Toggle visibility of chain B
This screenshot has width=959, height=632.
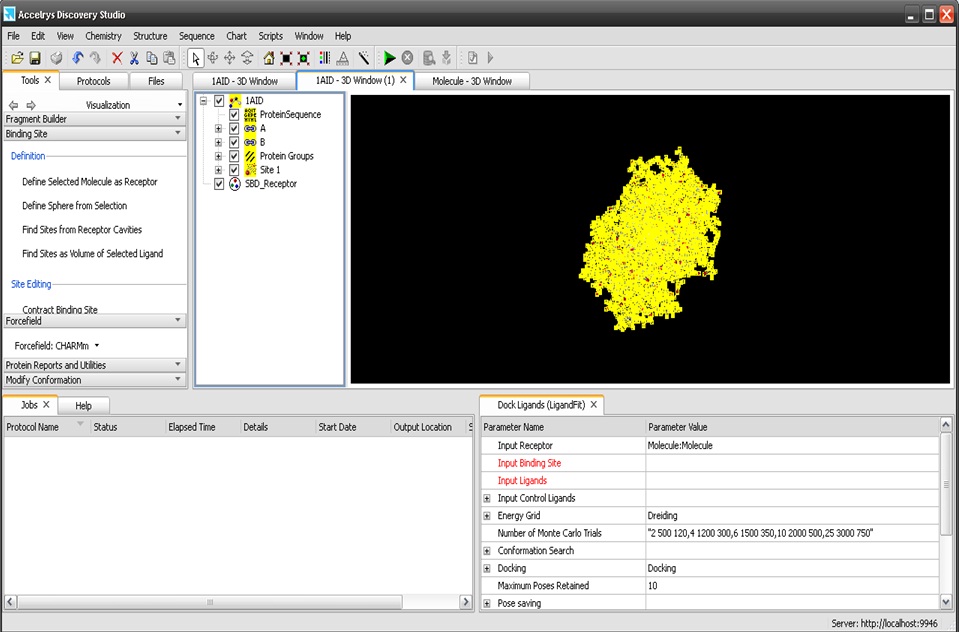pos(235,141)
